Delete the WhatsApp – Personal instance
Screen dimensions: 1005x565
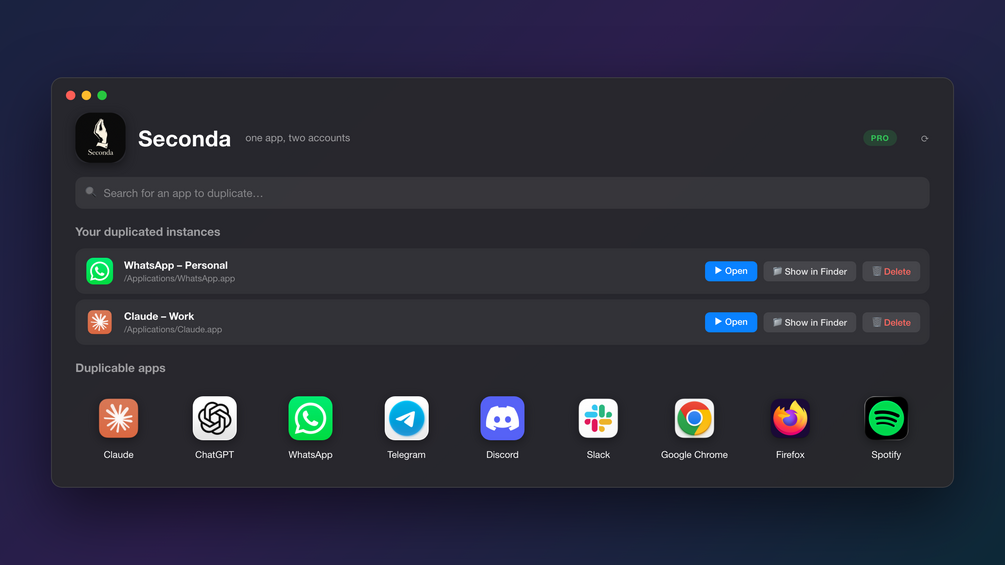(x=891, y=271)
